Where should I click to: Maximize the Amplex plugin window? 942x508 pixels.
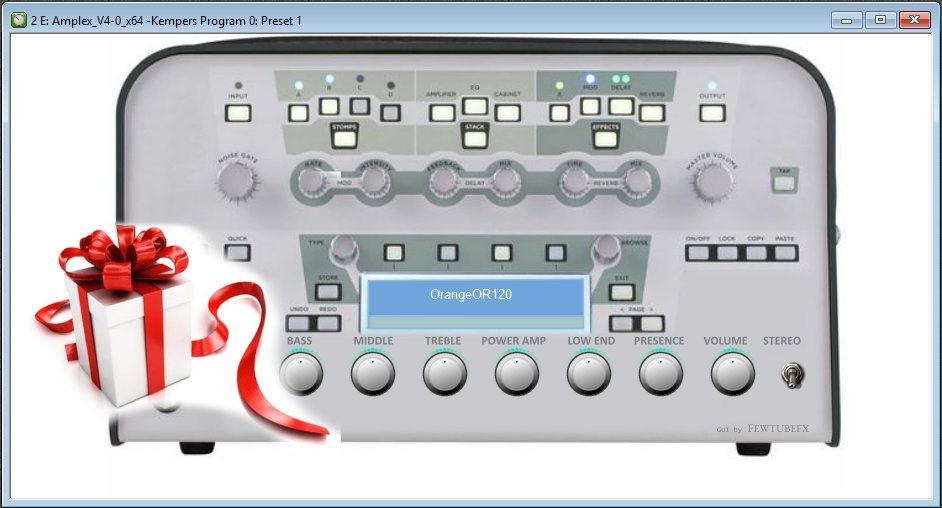pyautogui.click(x=880, y=20)
